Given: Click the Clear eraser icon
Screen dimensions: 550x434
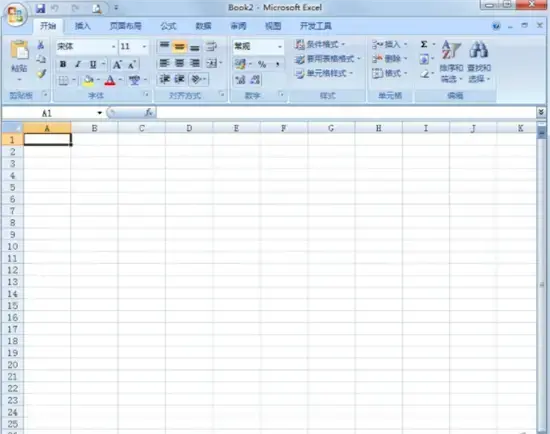Looking at the screenshot, I should pos(424,74).
